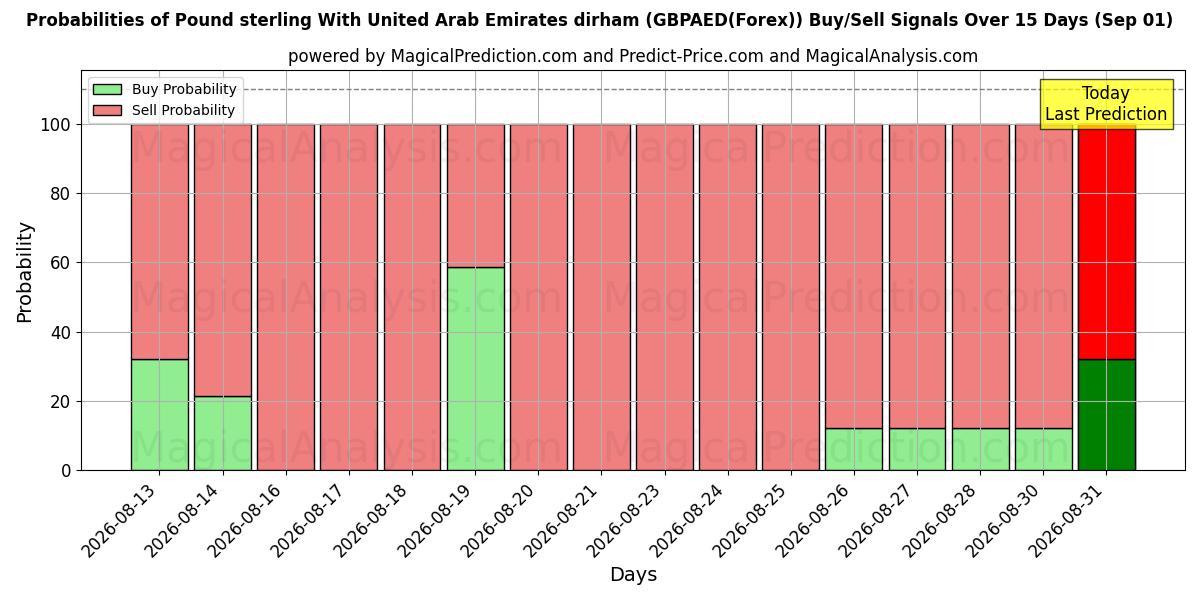Click the green buy bar for 2026-08-27
Viewport: 1200px width, 600px height.
click(x=917, y=449)
